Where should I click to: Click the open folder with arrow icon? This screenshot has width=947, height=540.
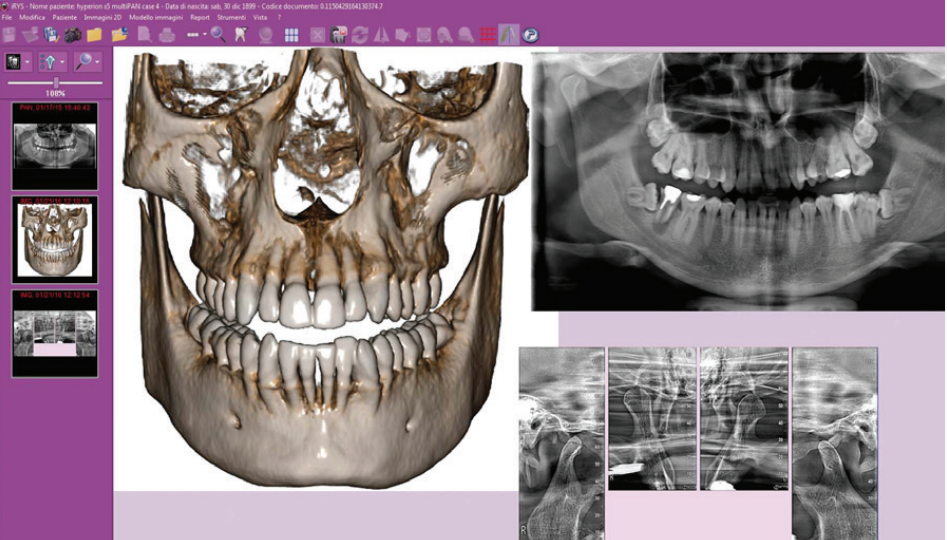pyautogui.click(x=119, y=35)
